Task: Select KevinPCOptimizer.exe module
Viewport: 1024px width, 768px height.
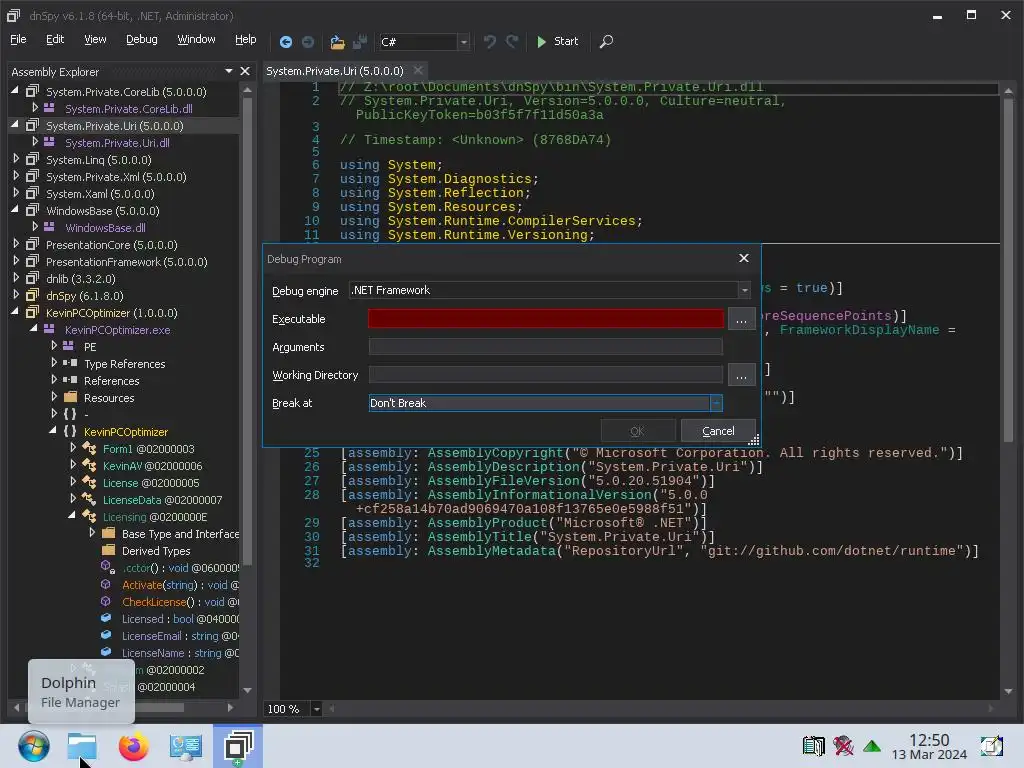Action: point(117,329)
